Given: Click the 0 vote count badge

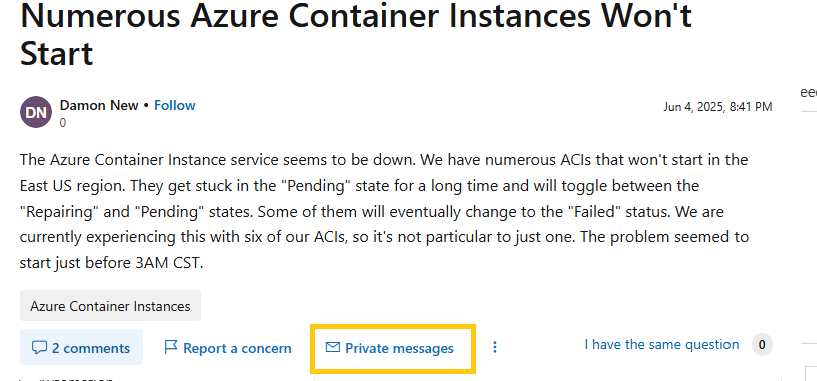Looking at the screenshot, I should coord(762,345).
